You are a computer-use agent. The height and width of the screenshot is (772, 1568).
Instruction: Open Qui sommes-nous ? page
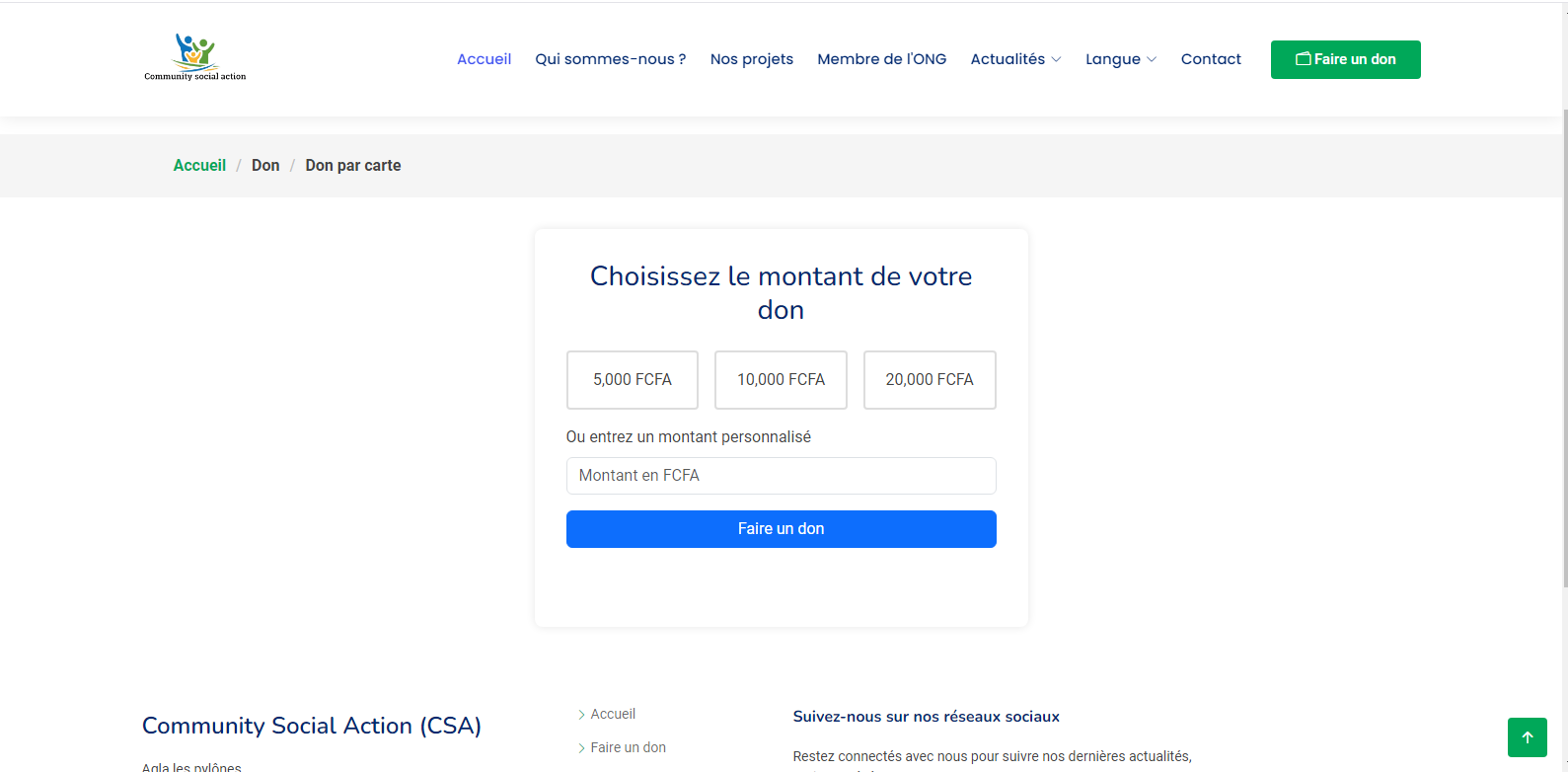(610, 59)
